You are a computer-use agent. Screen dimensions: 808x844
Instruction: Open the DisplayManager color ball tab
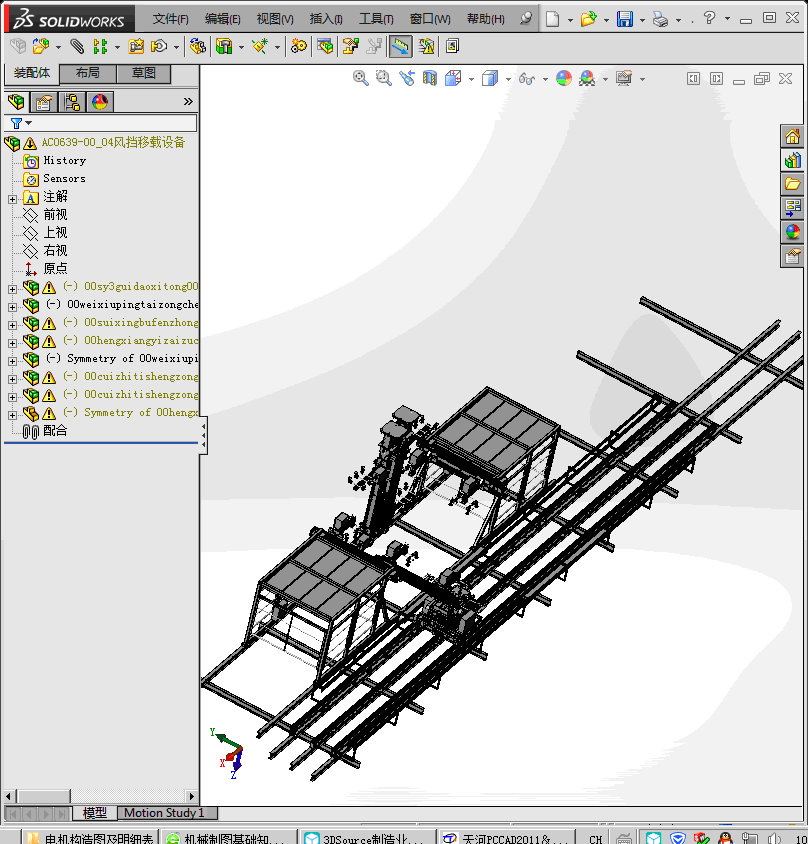[100, 101]
